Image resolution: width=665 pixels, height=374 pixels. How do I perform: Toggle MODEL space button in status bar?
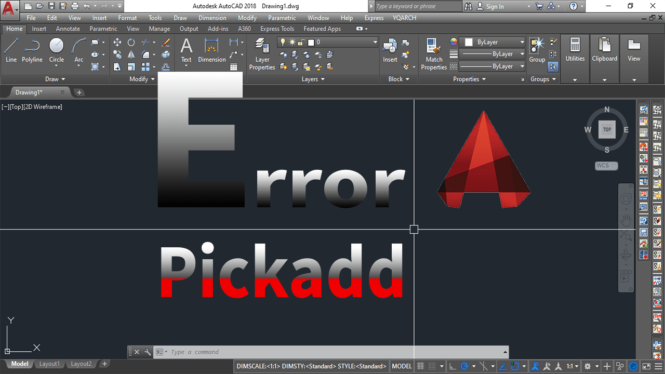pos(401,366)
